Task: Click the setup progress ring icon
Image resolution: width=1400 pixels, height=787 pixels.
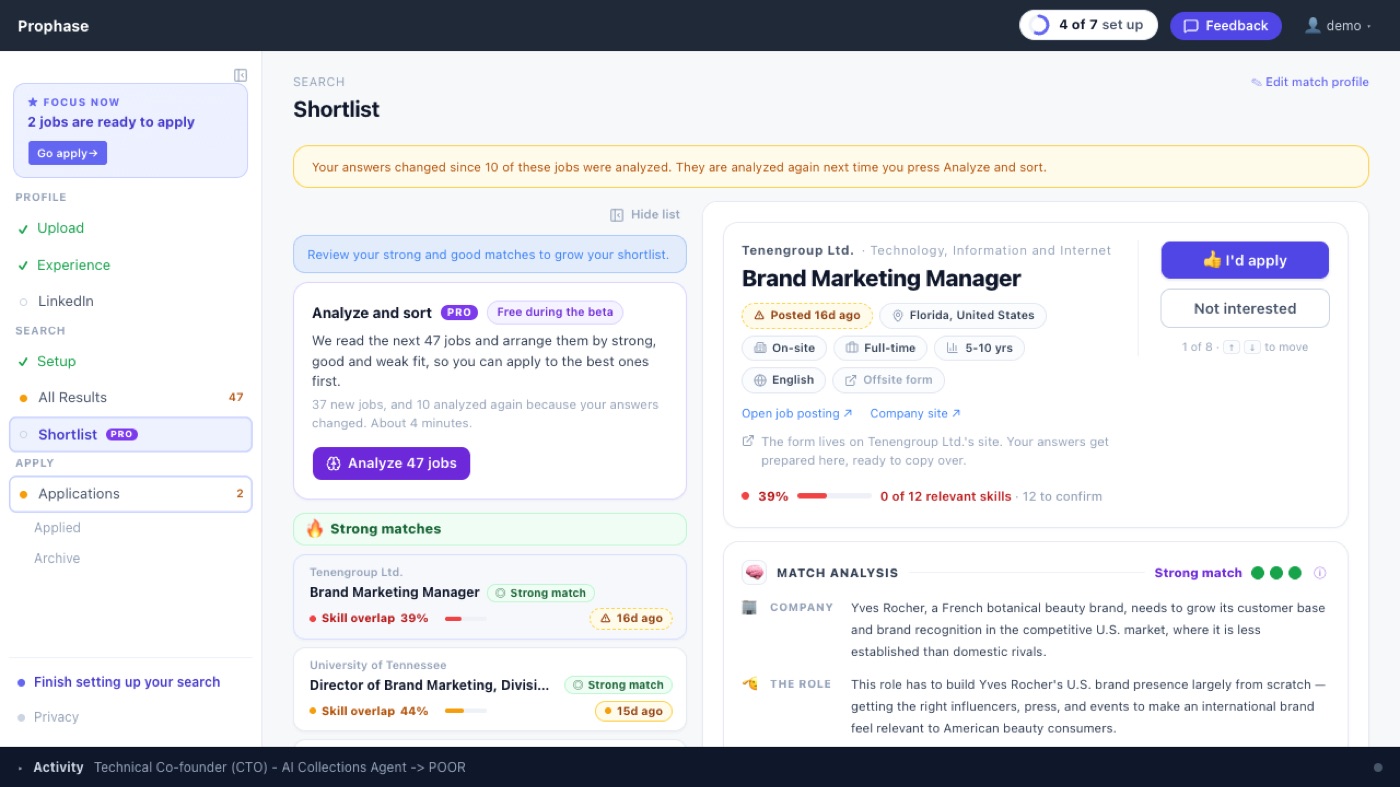Action: (1040, 25)
